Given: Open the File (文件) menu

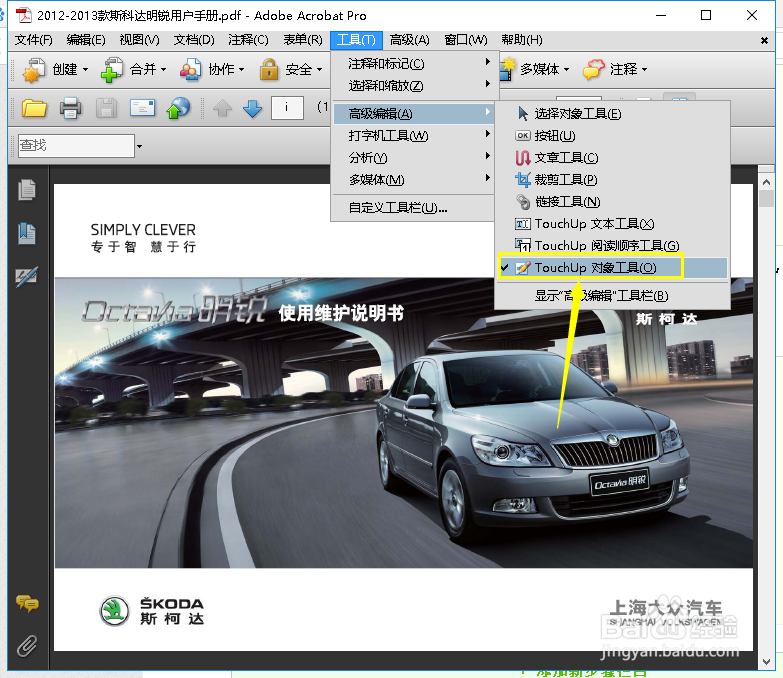Looking at the screenshot, I should pyautogui.click(x=33, y=40).
